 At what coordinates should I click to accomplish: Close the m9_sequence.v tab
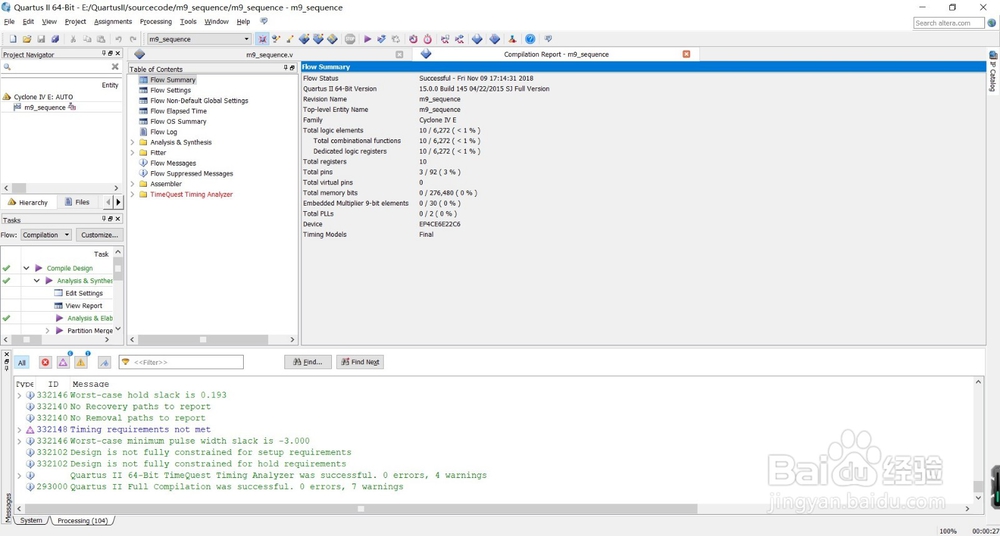tap(399, 54)
